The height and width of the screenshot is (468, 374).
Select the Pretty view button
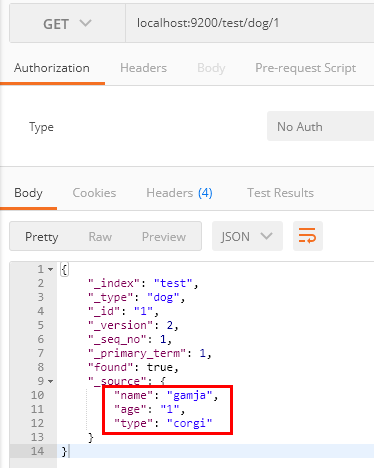pos(42,237)
